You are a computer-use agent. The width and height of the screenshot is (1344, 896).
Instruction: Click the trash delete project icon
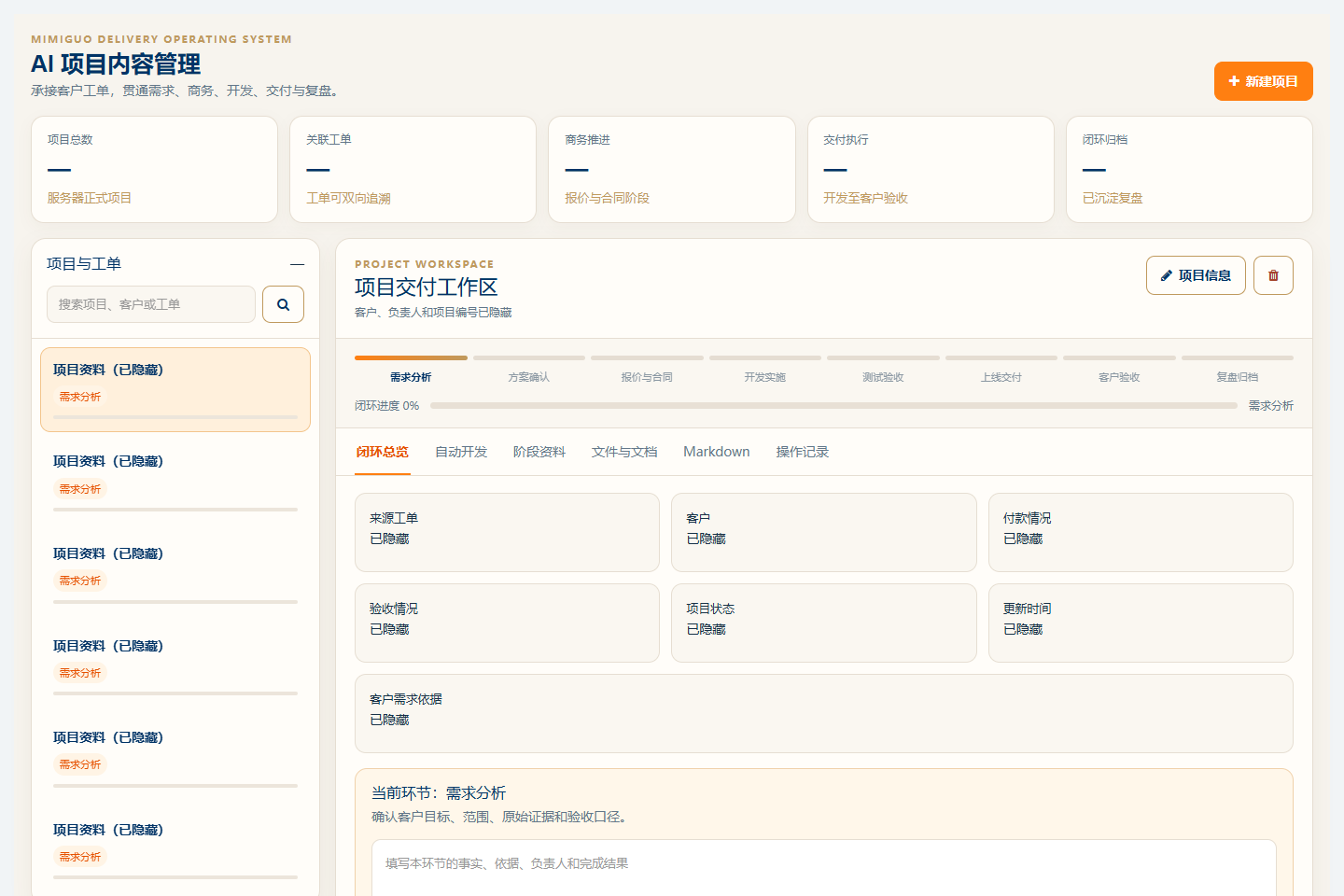pos(1273,275)
